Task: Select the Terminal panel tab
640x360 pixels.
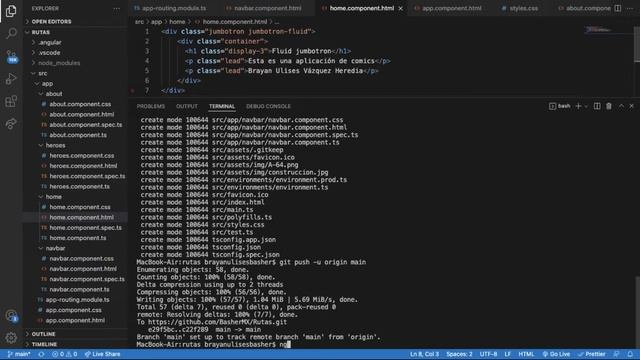Action: pos(222,106)
